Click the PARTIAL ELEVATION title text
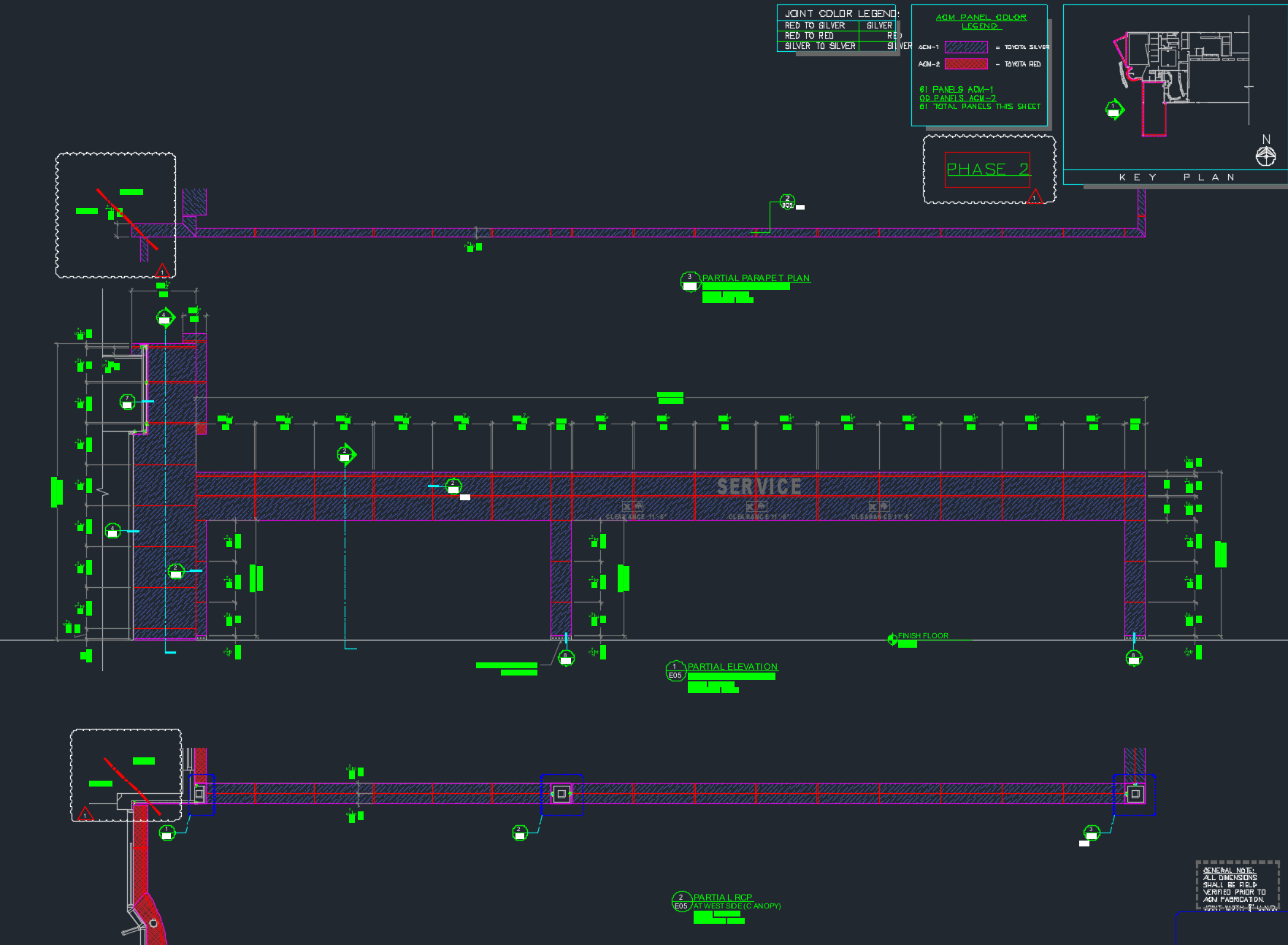This screenshot has width=1288, height=945. point(732,667)
